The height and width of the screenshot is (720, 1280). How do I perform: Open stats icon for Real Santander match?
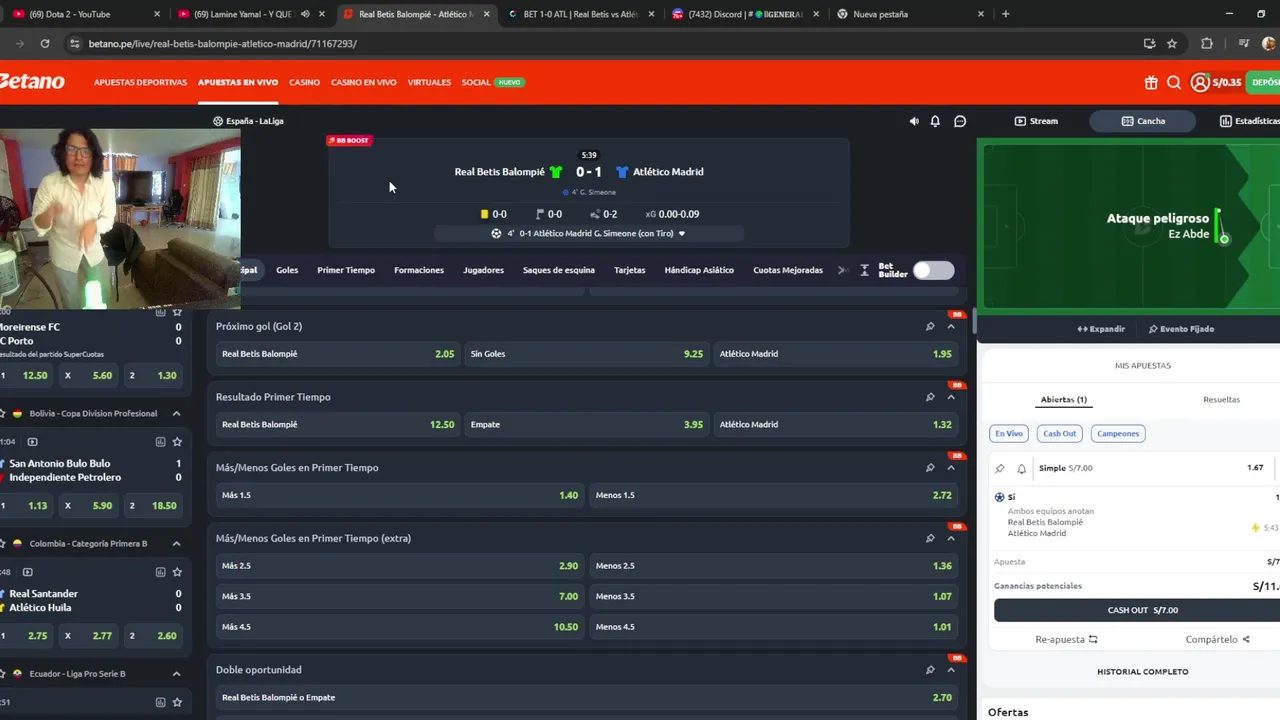click(x=160, y=572)
